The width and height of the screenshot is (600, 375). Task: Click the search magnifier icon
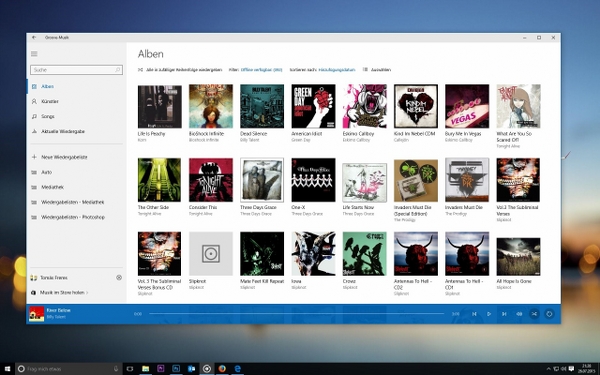(118, 70)
